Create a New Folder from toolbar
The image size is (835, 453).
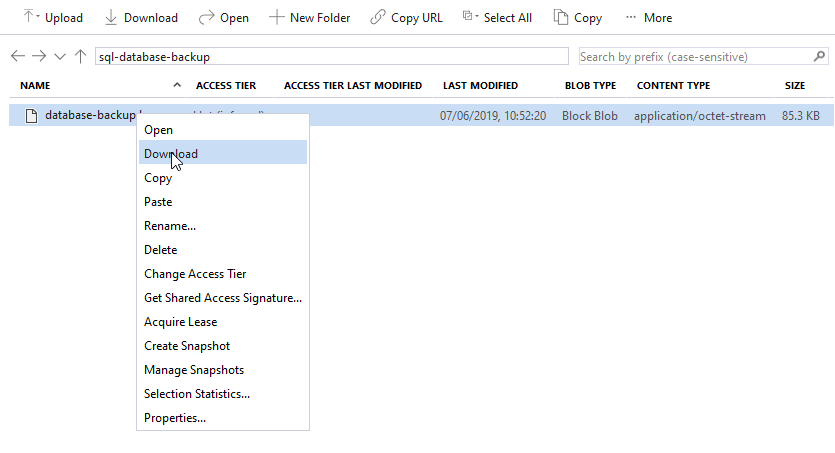pos(309,18)
